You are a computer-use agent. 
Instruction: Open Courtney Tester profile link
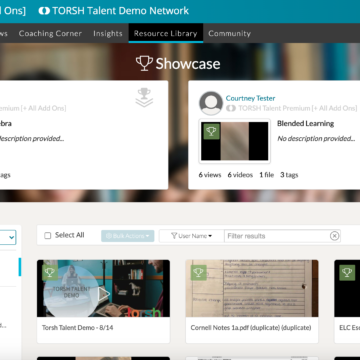click(x=250, y=98)
